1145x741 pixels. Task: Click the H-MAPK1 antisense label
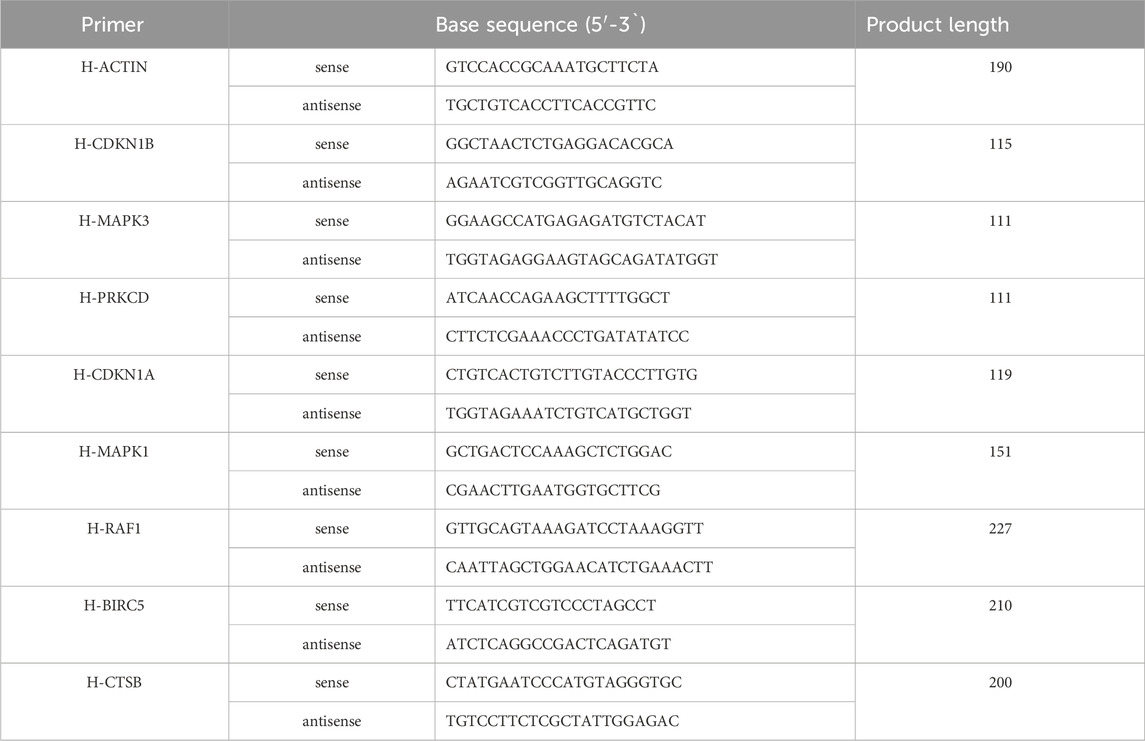pos(332,491)
